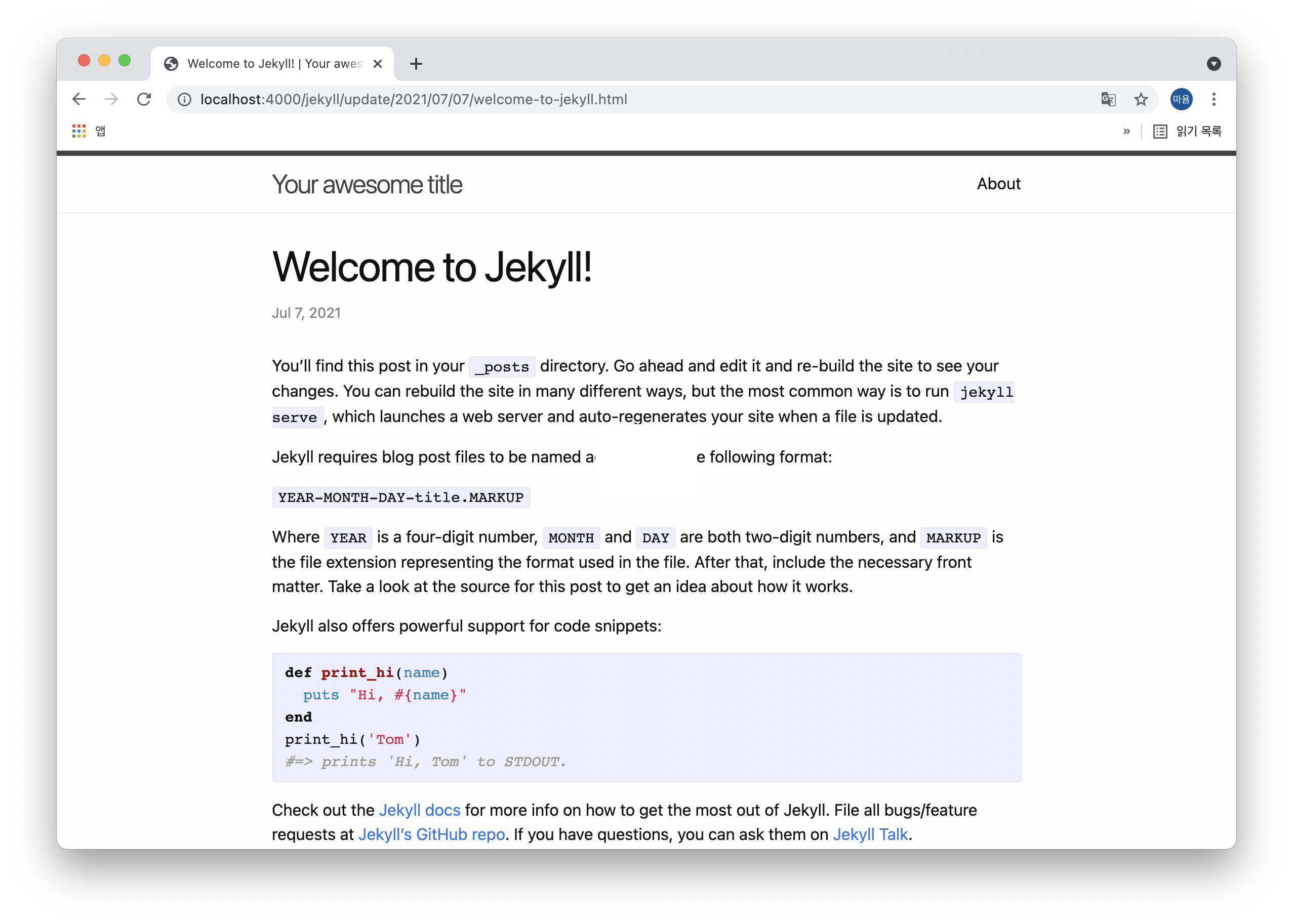
Task: Open the Jekyll docs link
Action: coord(419,810)
